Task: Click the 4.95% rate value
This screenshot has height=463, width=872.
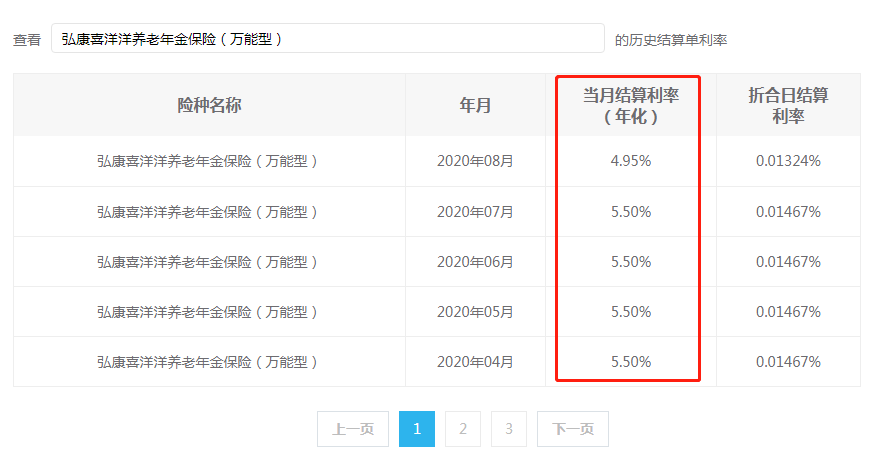Action: click(x=631, y=161)
